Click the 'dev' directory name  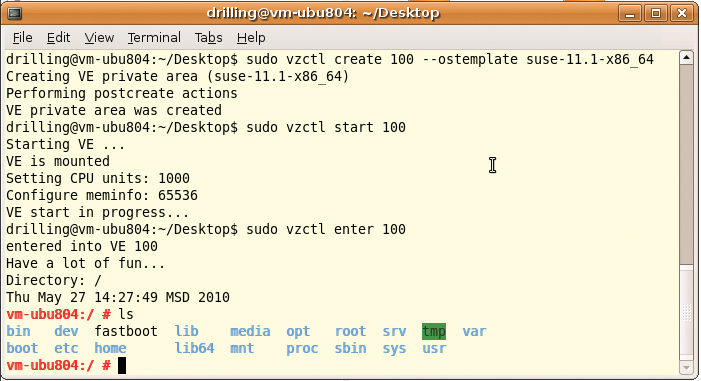[66, 331]
